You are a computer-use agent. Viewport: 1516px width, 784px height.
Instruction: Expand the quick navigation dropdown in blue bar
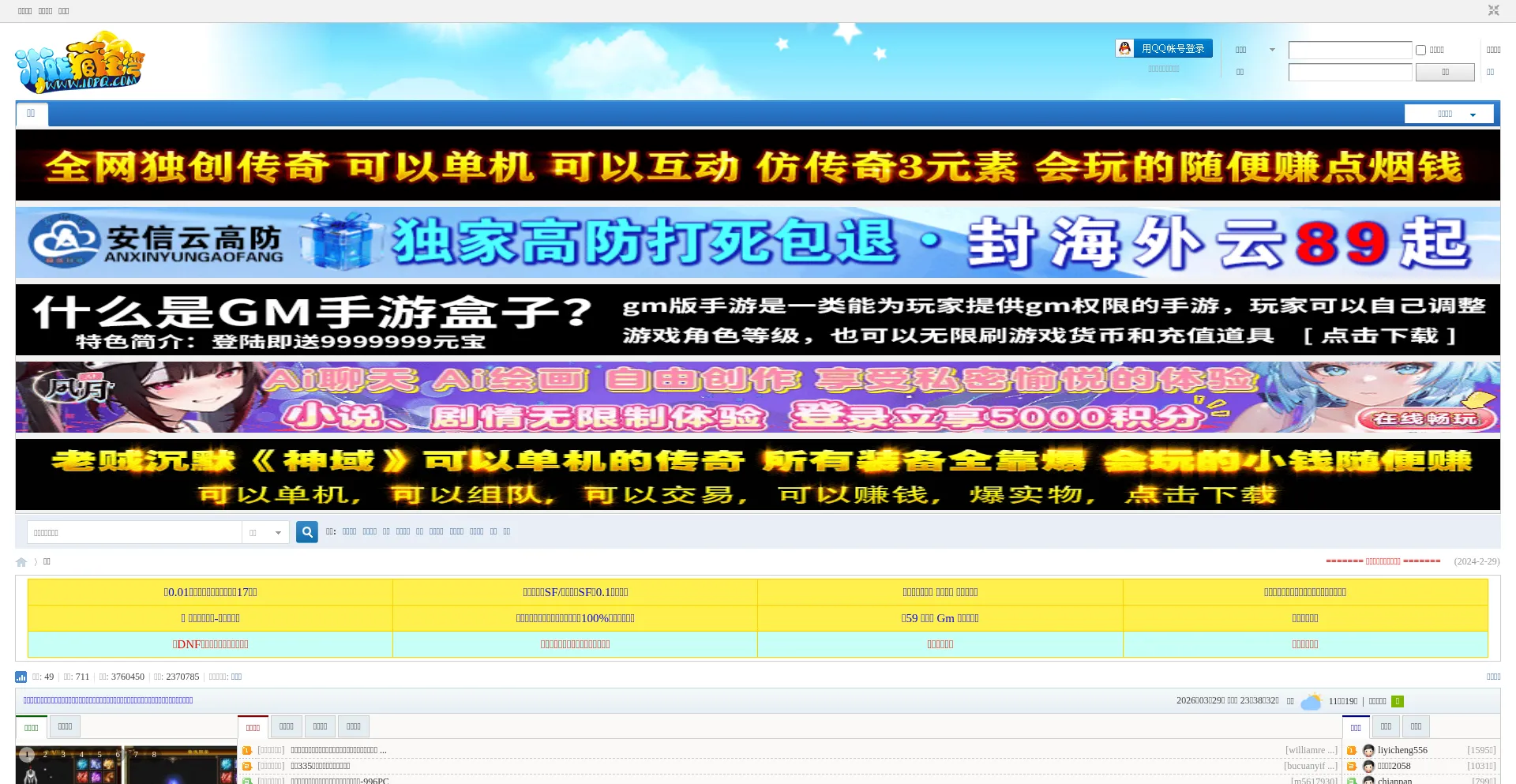1449,114
